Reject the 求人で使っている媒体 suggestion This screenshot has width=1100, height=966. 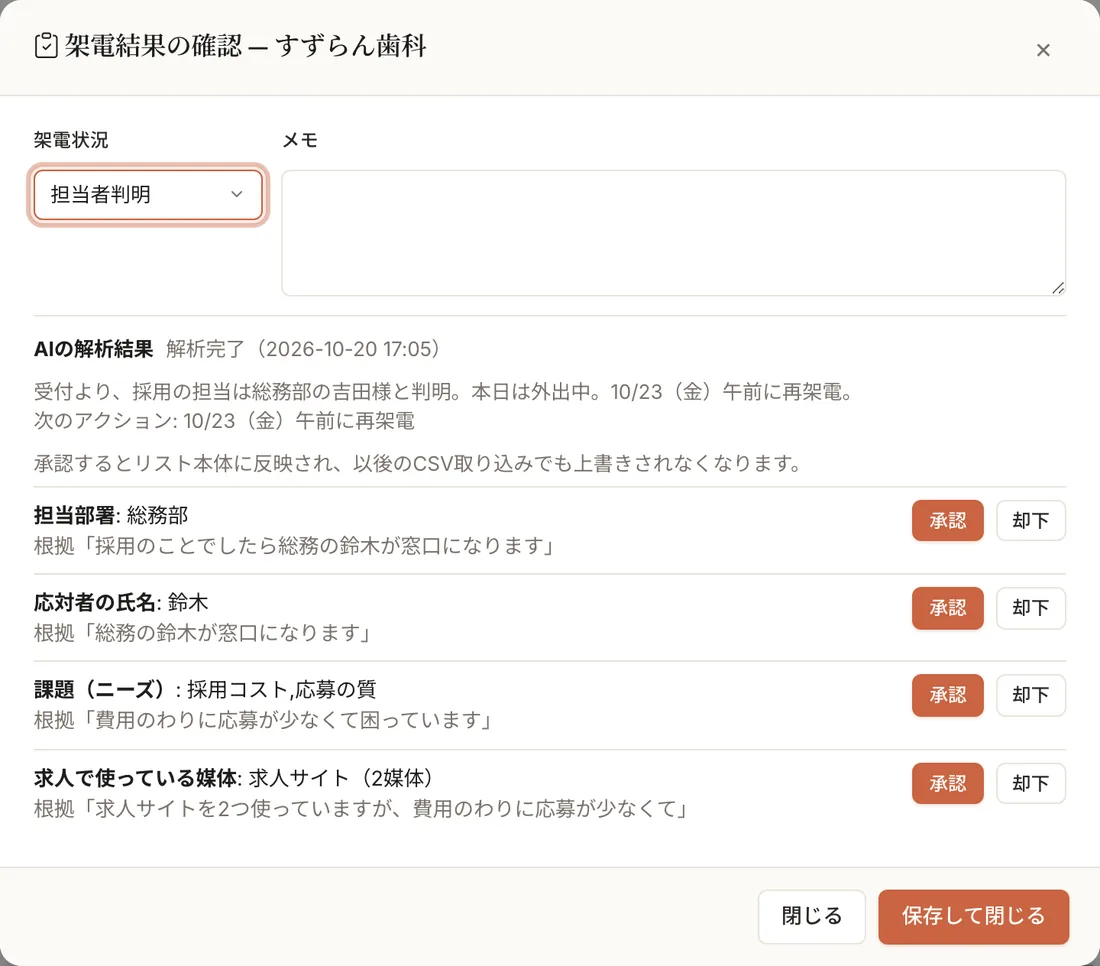(x=1031, y=783)
